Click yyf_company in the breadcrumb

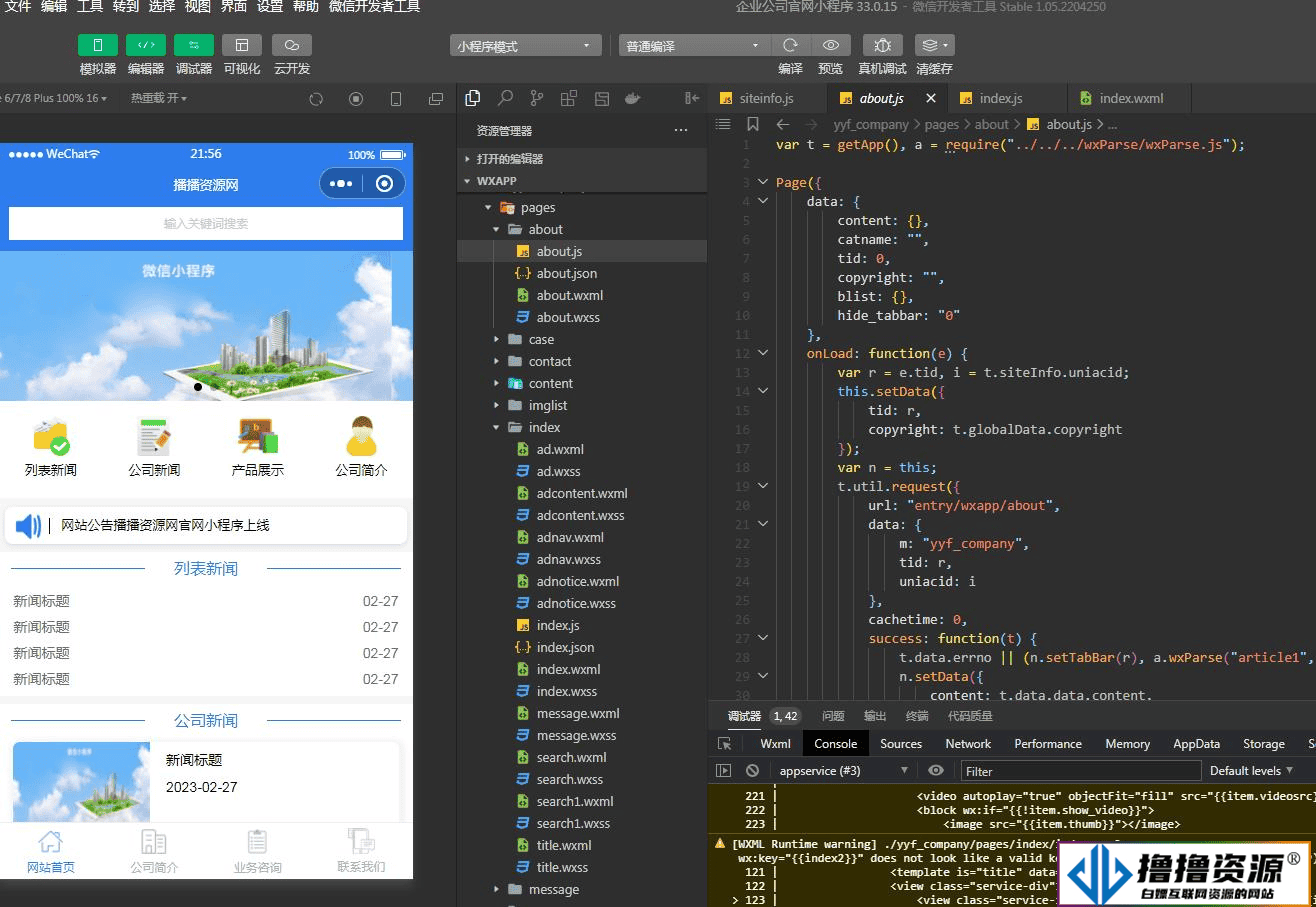point(871,125)
